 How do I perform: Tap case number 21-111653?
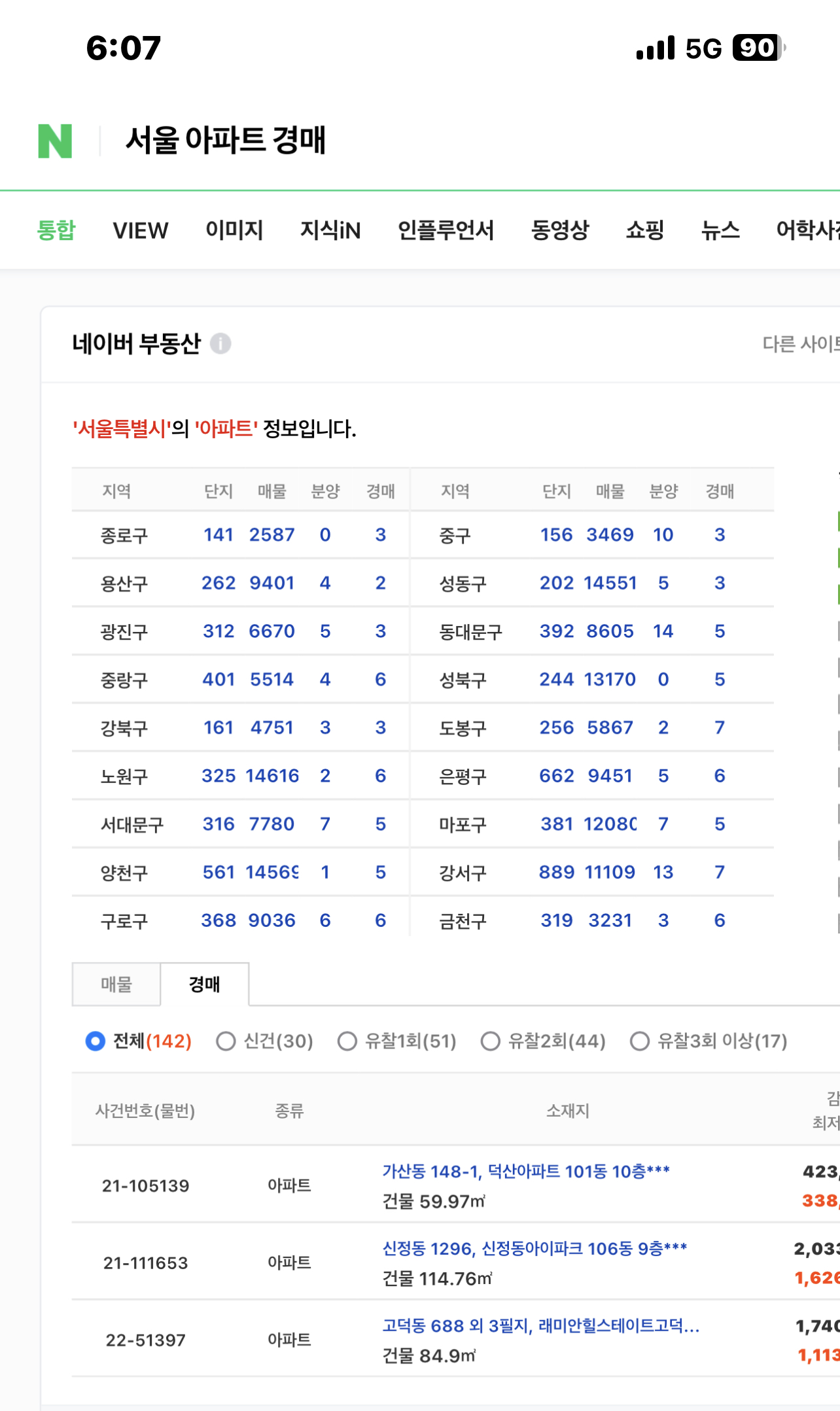(x=145, y=1263)
